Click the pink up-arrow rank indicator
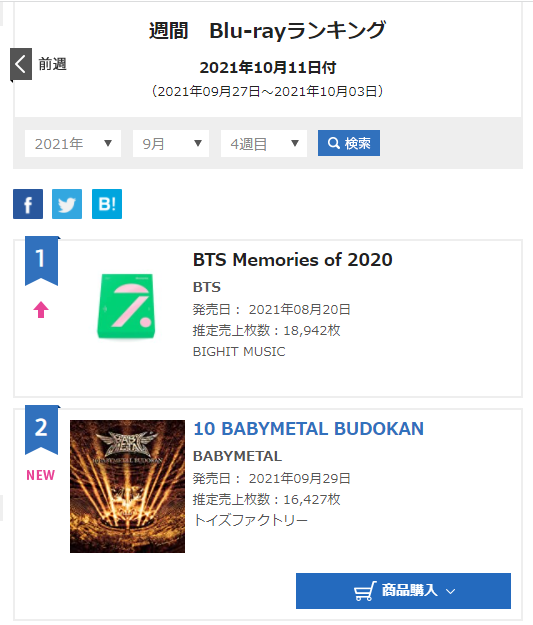This screenshot has width=533, height=625. click(x=41, y=310)
